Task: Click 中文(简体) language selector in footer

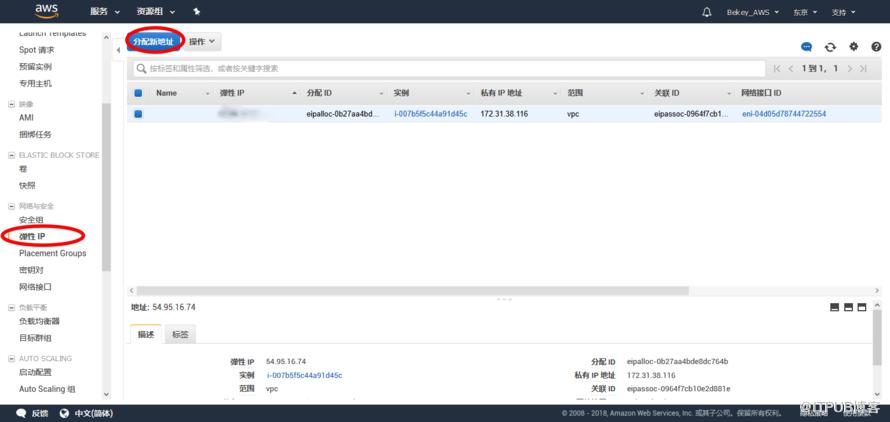Action: pos(94,413)
